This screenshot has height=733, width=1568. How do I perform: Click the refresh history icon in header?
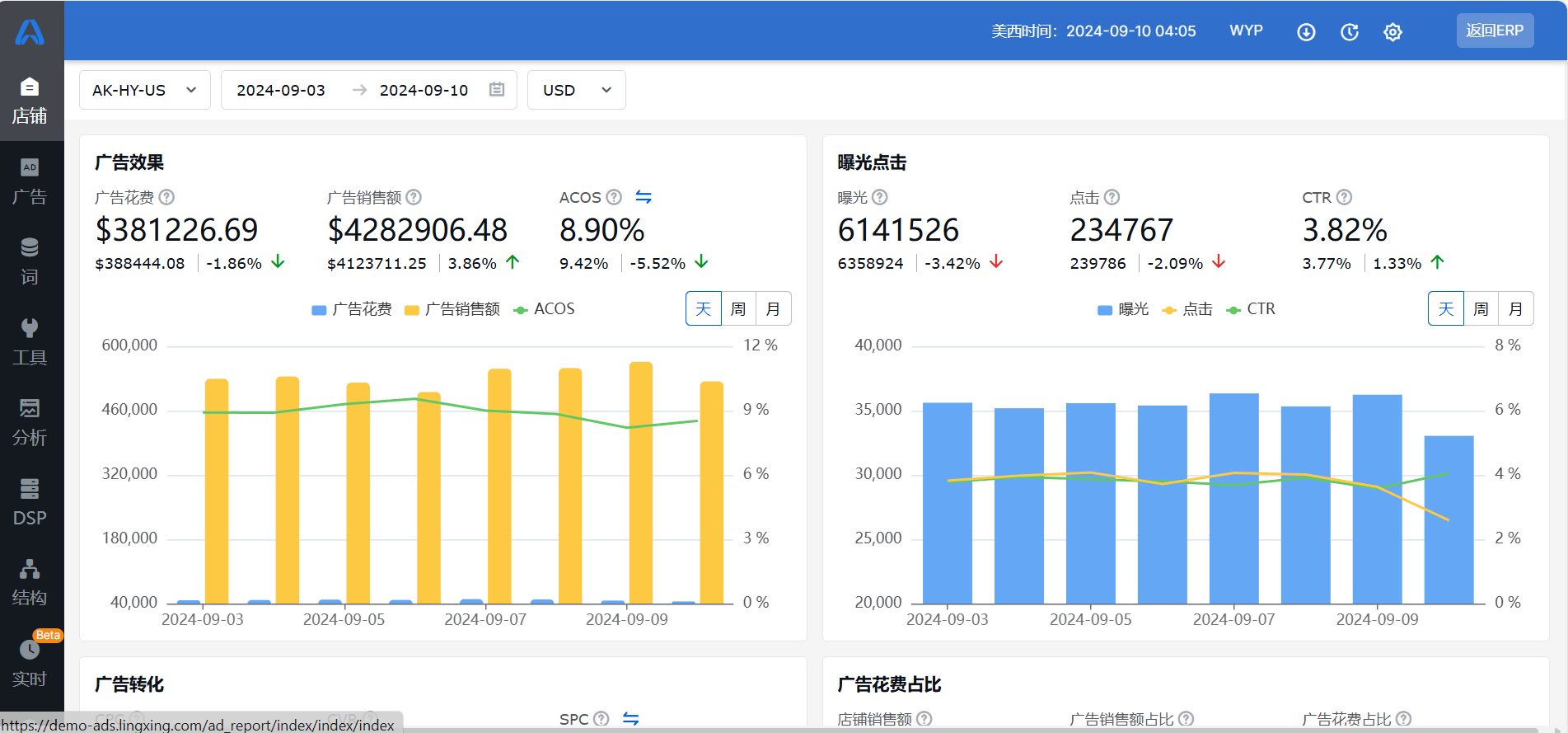point(1350,32)
